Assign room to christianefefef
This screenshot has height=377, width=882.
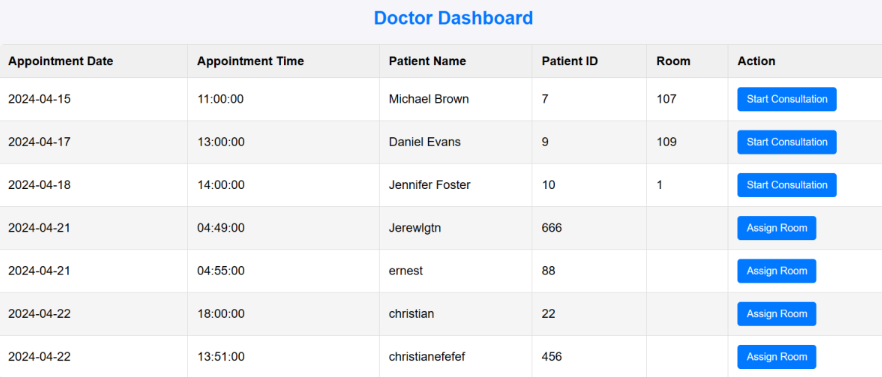(777, 357)
